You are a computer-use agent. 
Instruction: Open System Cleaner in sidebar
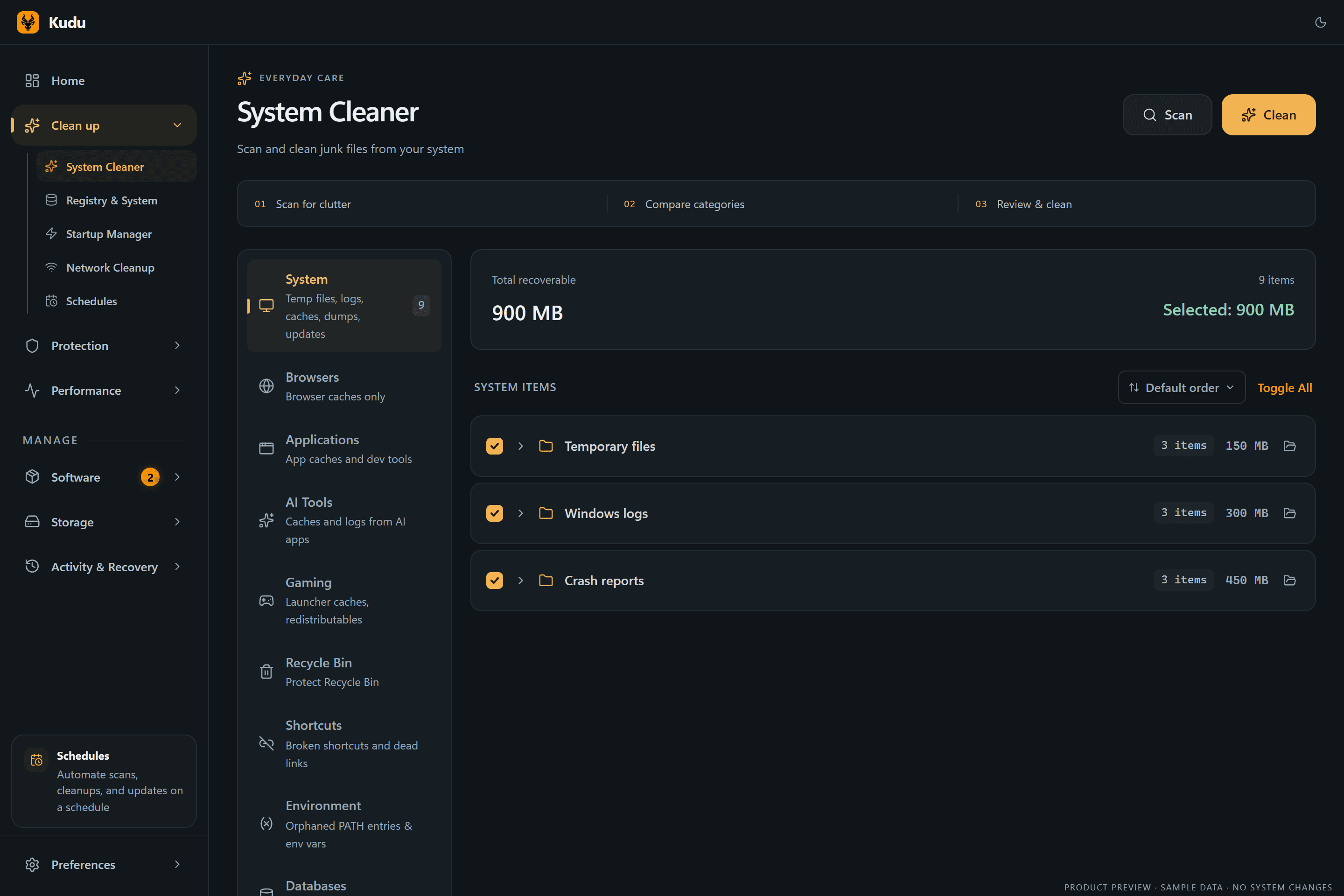point(117,167)
